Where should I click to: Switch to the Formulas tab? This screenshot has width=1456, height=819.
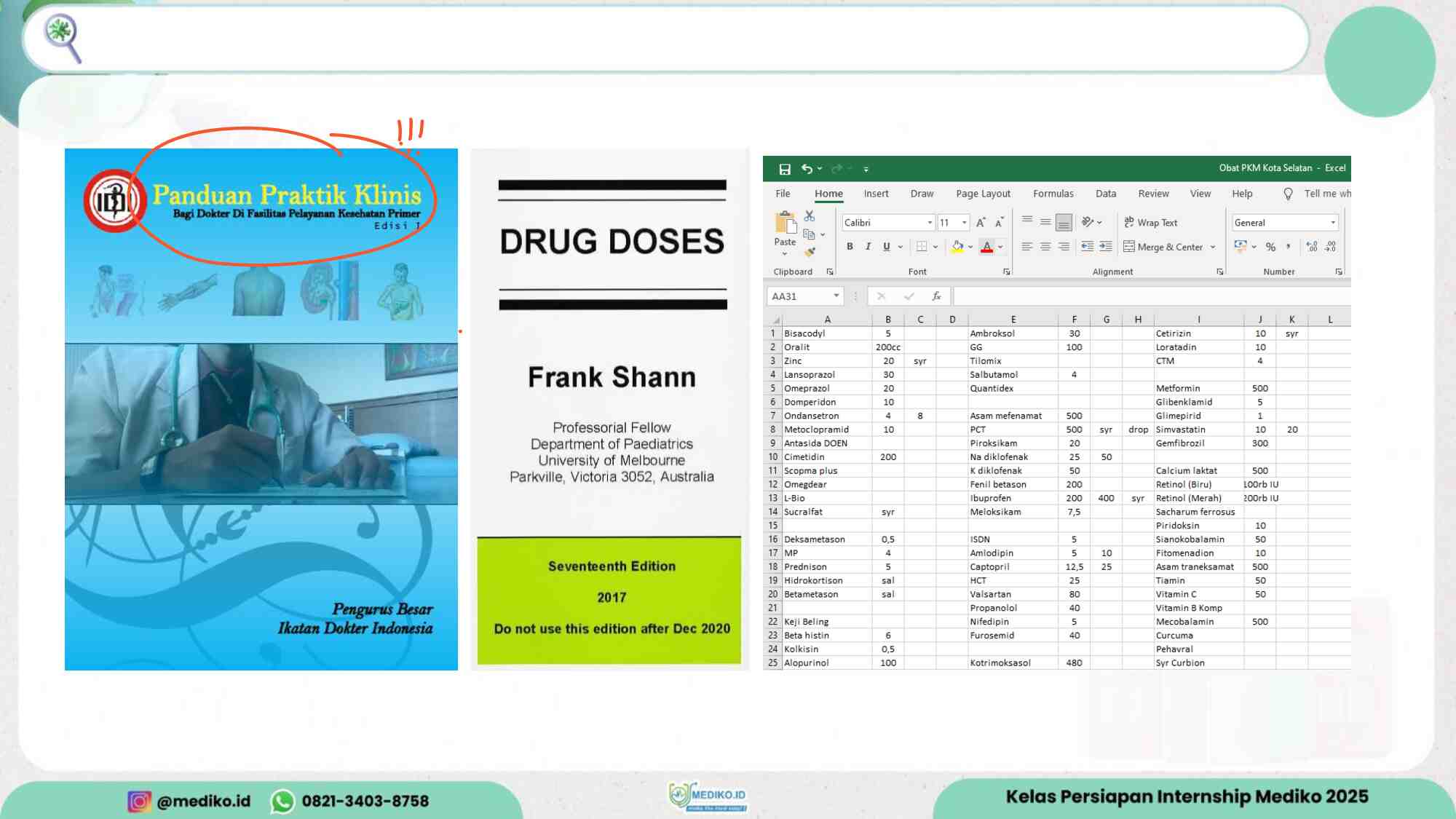1053,194
